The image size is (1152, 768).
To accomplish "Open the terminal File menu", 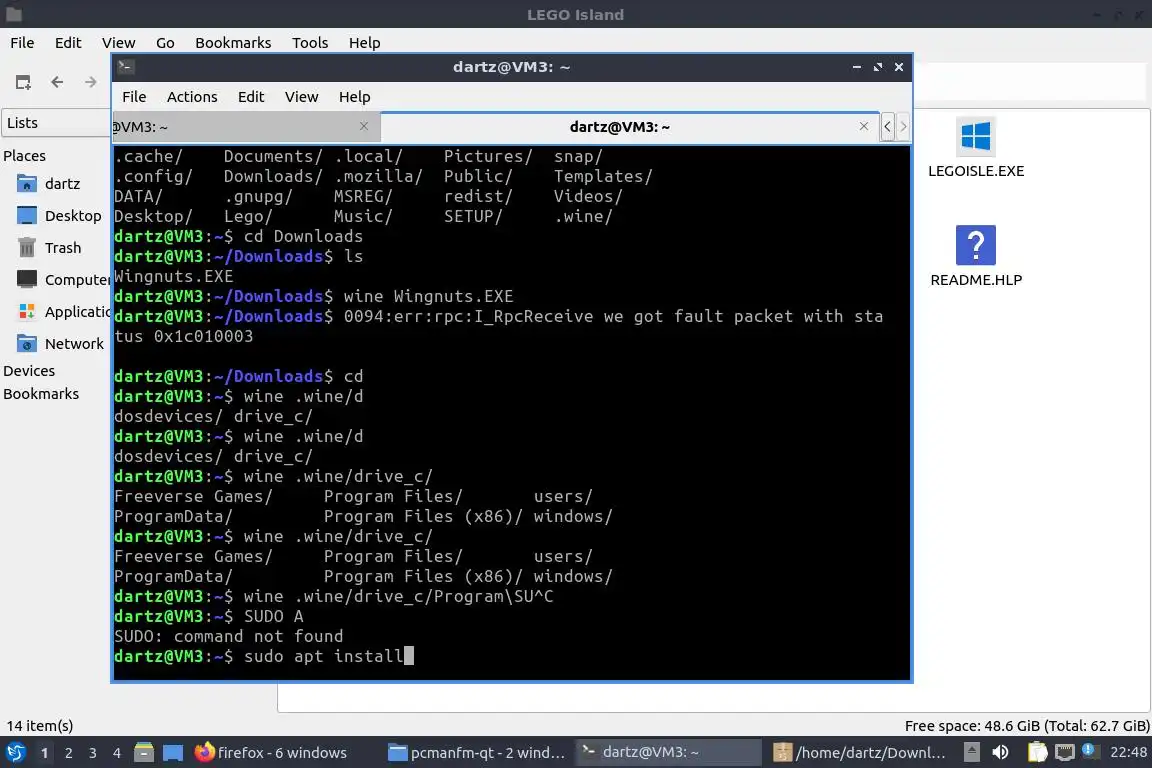I will tap(134, 97).
